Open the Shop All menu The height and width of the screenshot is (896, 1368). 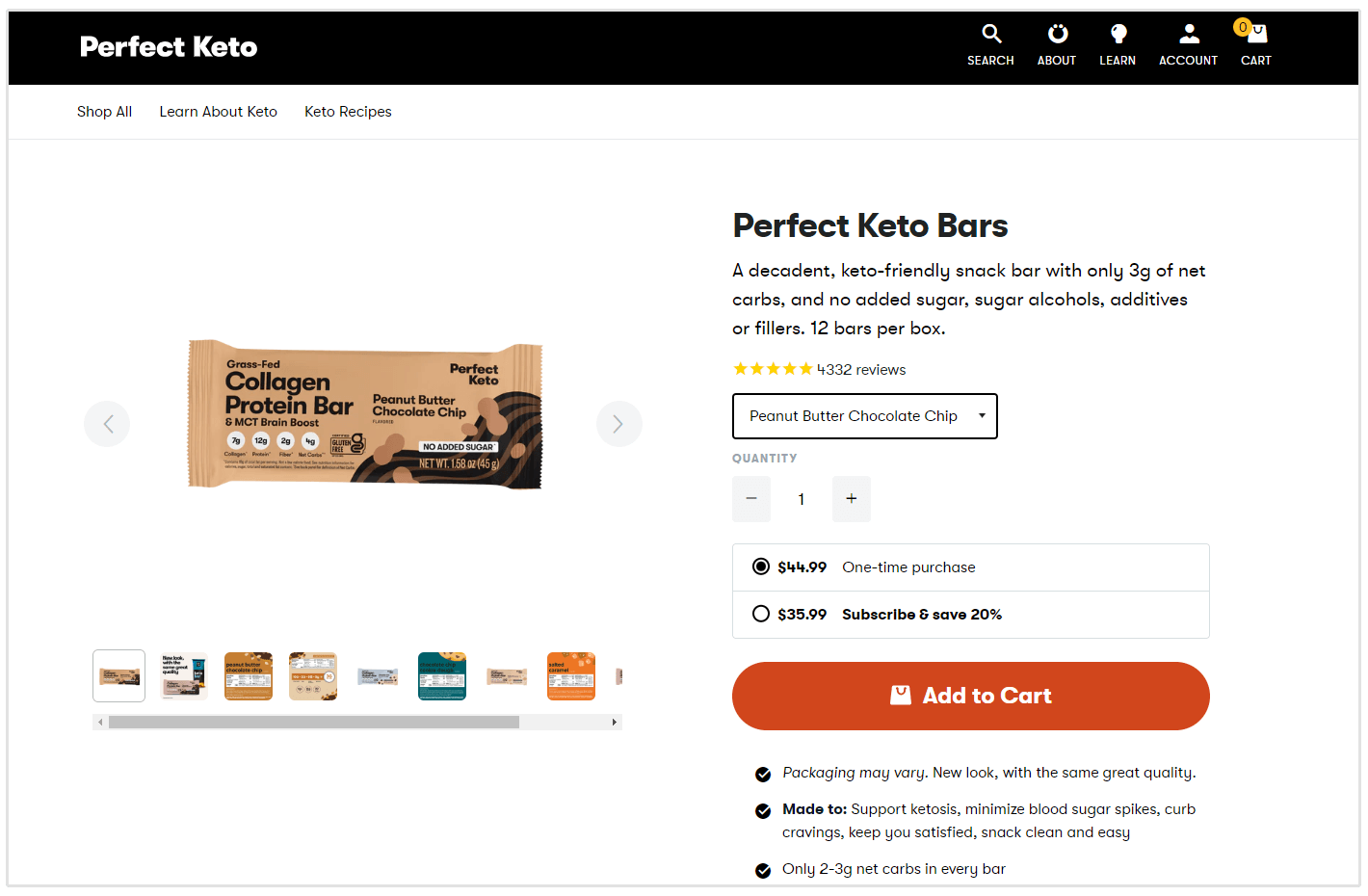tap(104, 112)
